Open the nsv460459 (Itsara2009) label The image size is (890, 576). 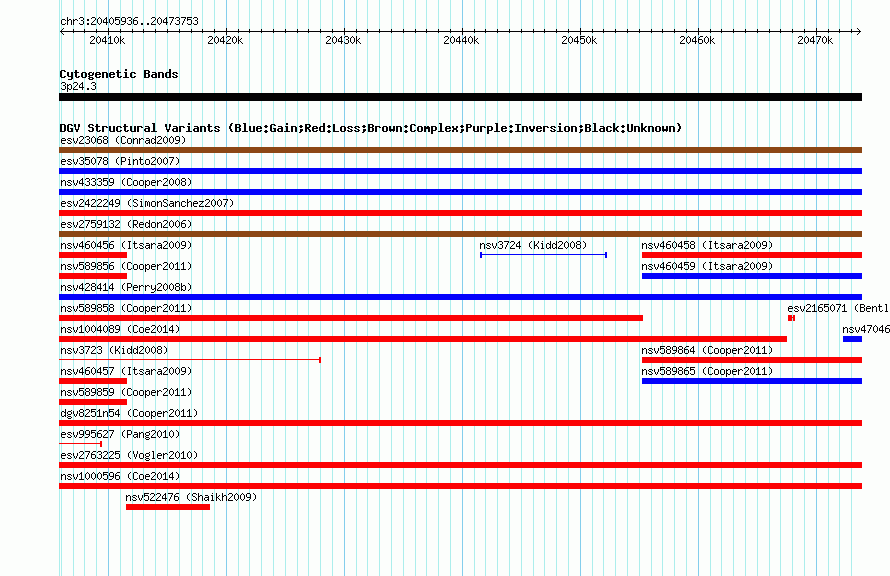tap(707, 266)
